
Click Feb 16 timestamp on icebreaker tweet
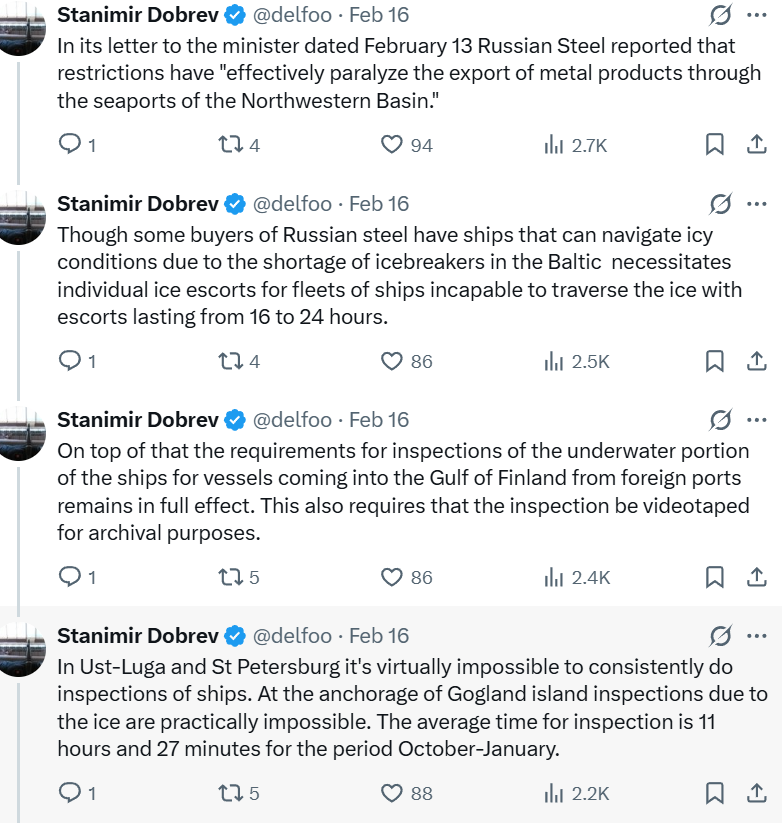[x=379, y=204]
